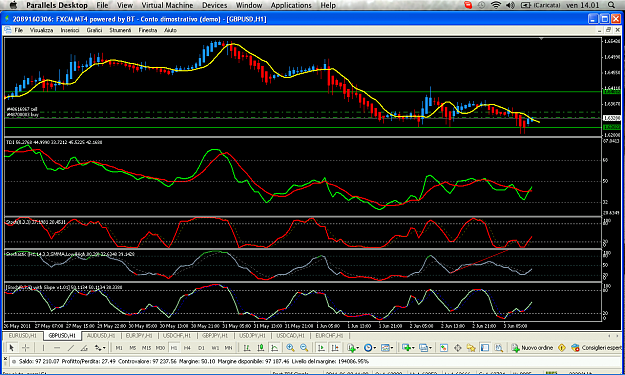
Task: Open Spotlight search magnifier
Action: pos(611,5)
